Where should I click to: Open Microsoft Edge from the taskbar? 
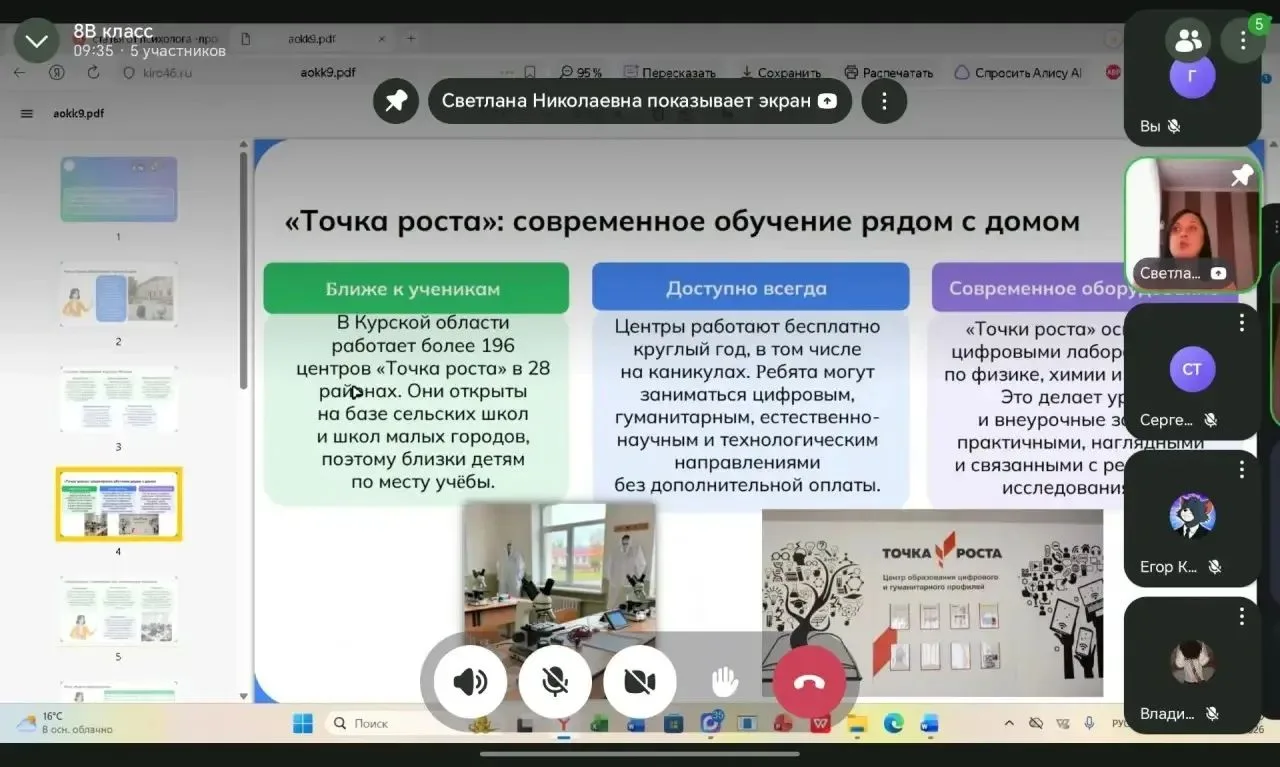point(893,723)
